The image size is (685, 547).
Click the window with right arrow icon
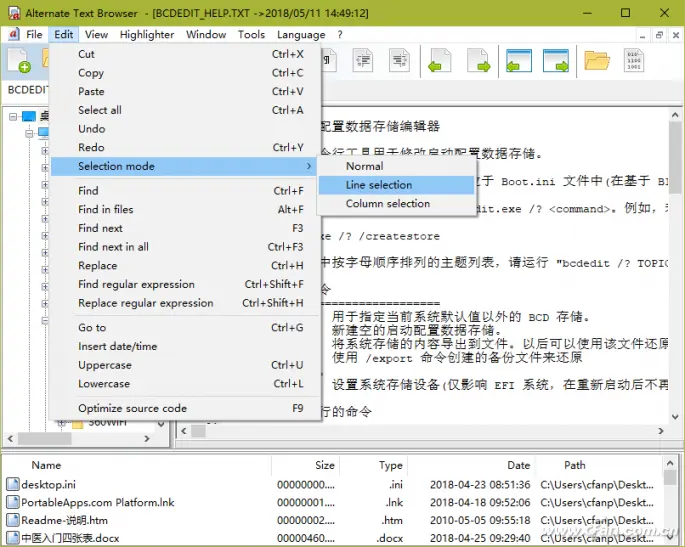(x=556, y=62)
